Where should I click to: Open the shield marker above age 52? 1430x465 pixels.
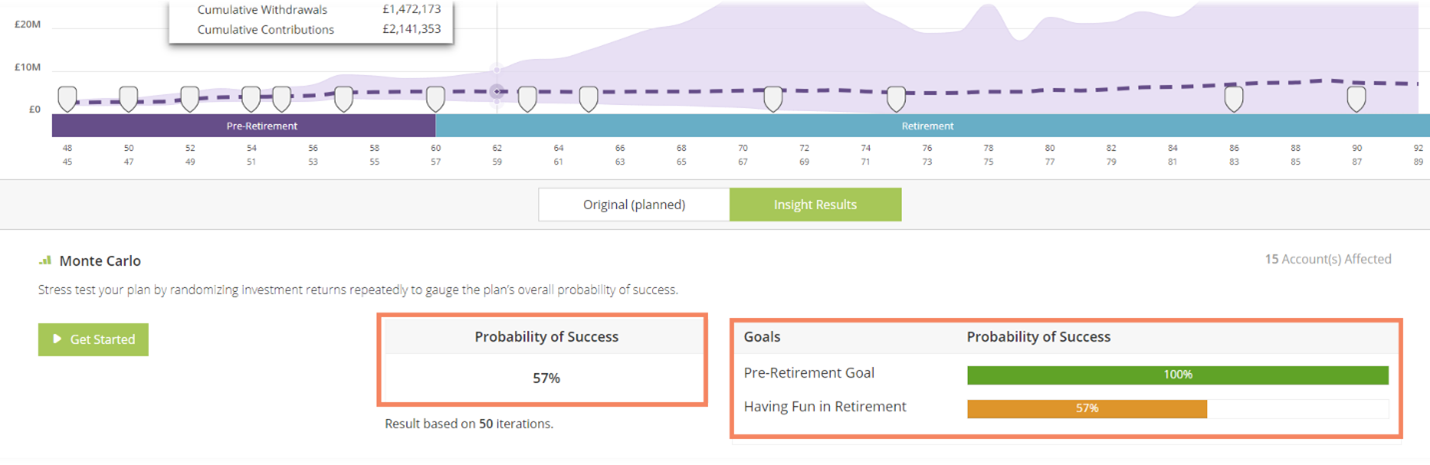[x=189, y=98]
